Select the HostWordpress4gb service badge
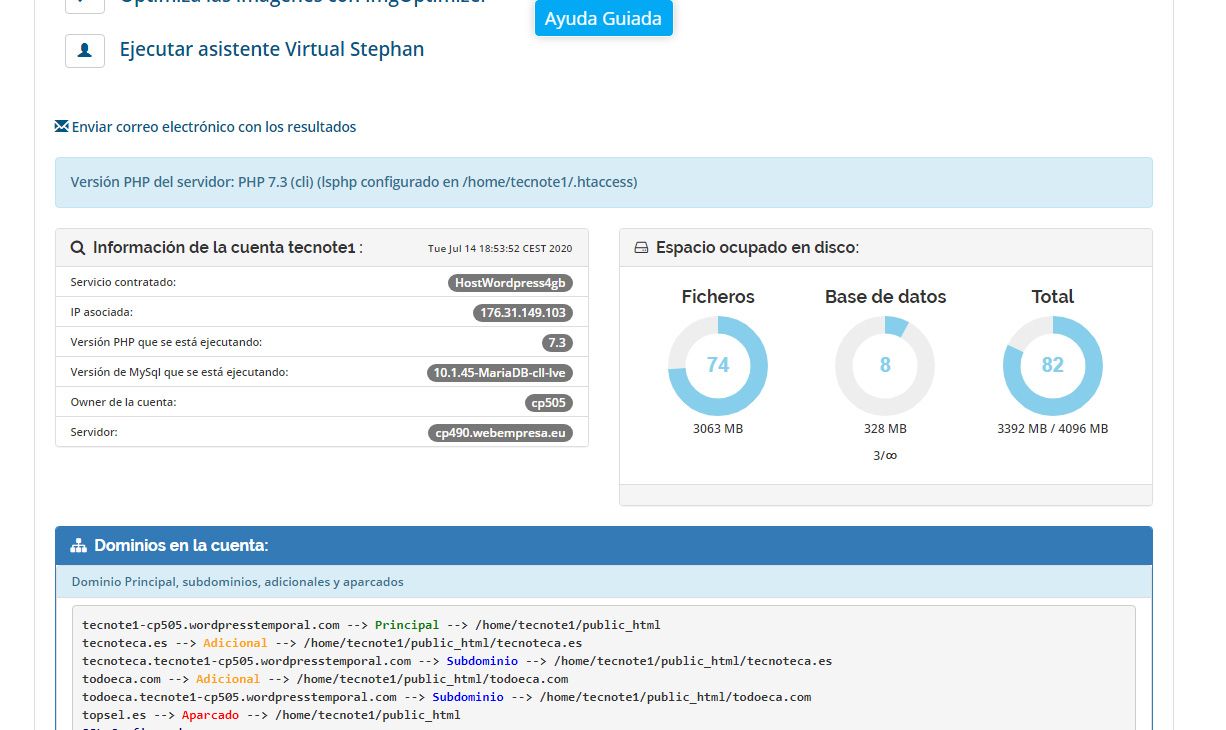This screenshot has height=730, width=1226. pyautogui.click(x=510, y=283)
